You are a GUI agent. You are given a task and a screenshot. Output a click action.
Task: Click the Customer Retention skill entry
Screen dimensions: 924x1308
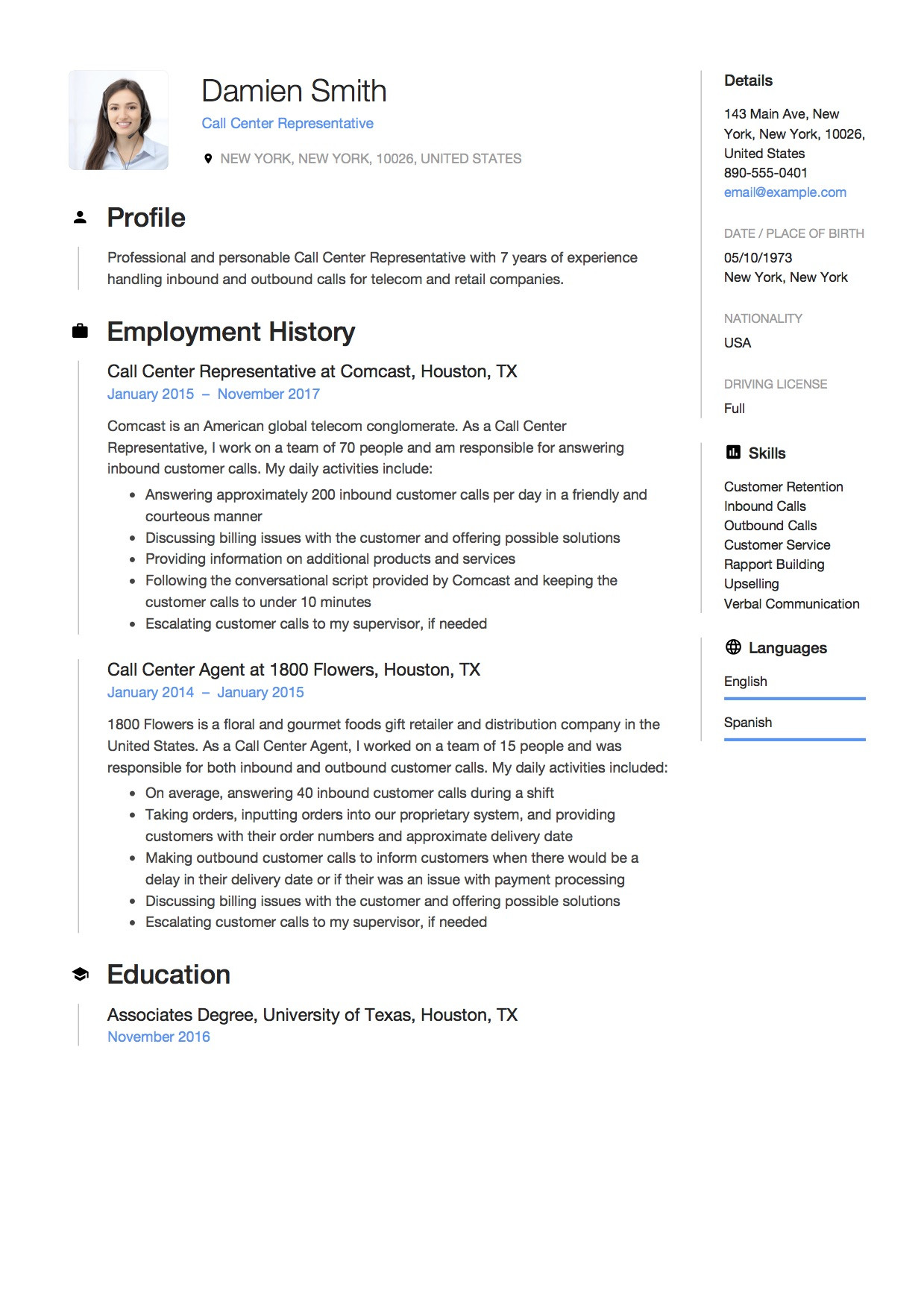coord(783,487)
